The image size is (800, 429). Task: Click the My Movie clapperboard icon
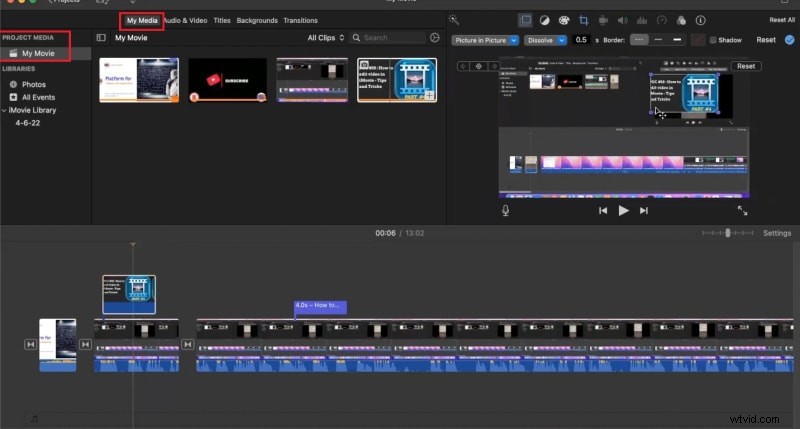13,53
